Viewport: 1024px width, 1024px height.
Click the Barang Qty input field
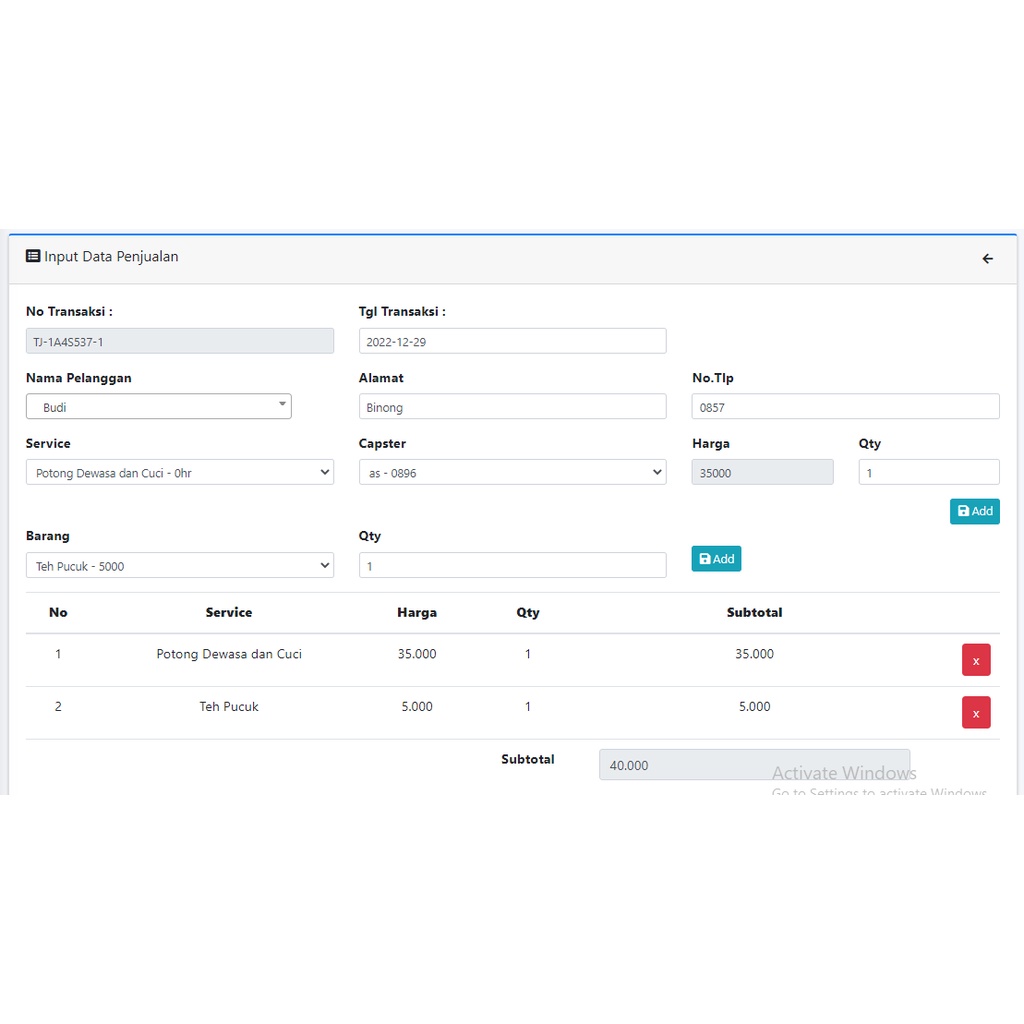512,566
